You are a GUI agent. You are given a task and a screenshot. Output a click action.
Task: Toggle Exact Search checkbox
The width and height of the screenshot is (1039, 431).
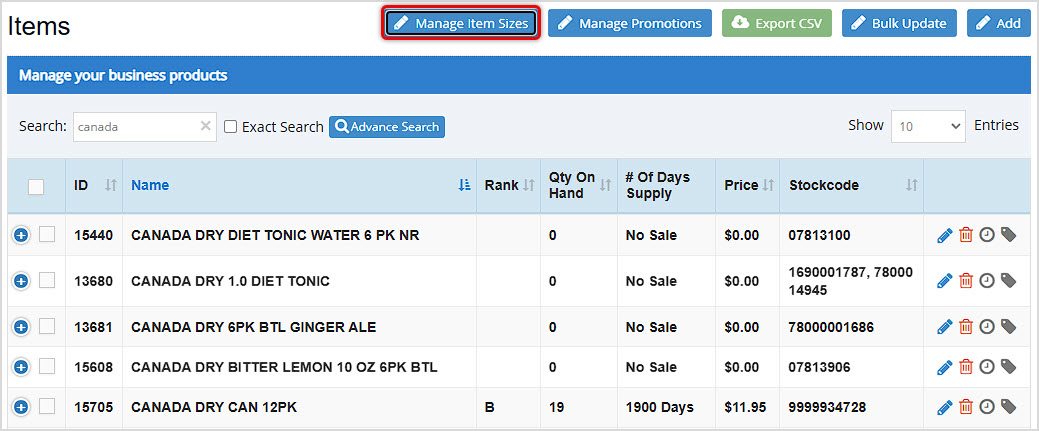(x=231, y=127)
